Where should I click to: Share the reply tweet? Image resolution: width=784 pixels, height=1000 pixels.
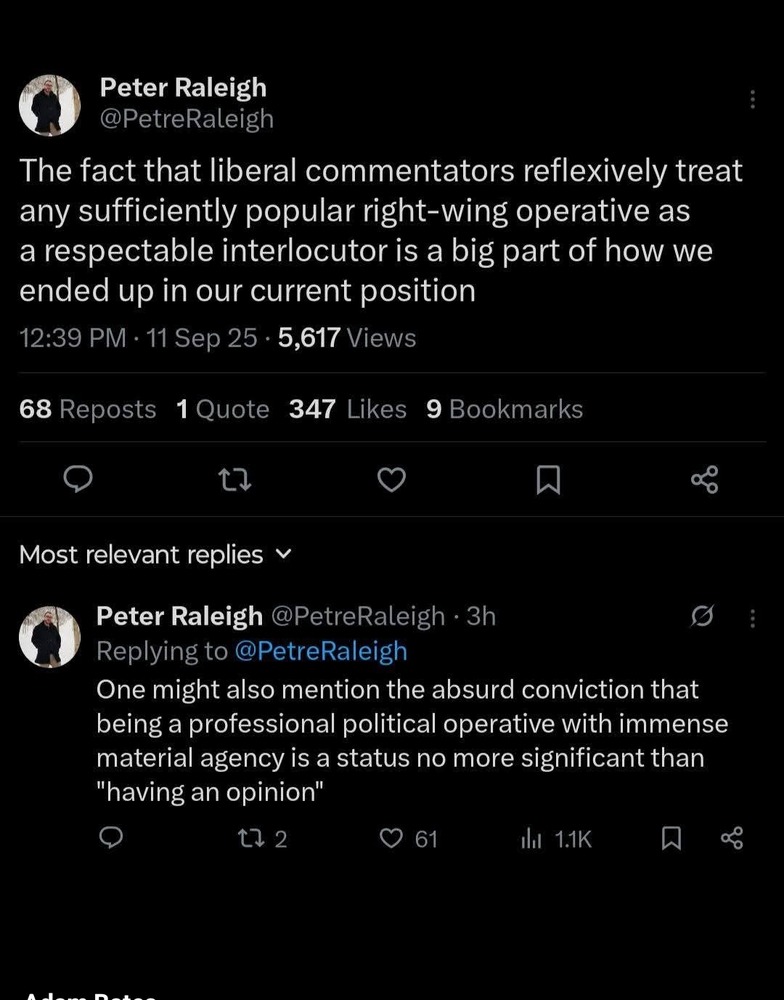[732, 838]
